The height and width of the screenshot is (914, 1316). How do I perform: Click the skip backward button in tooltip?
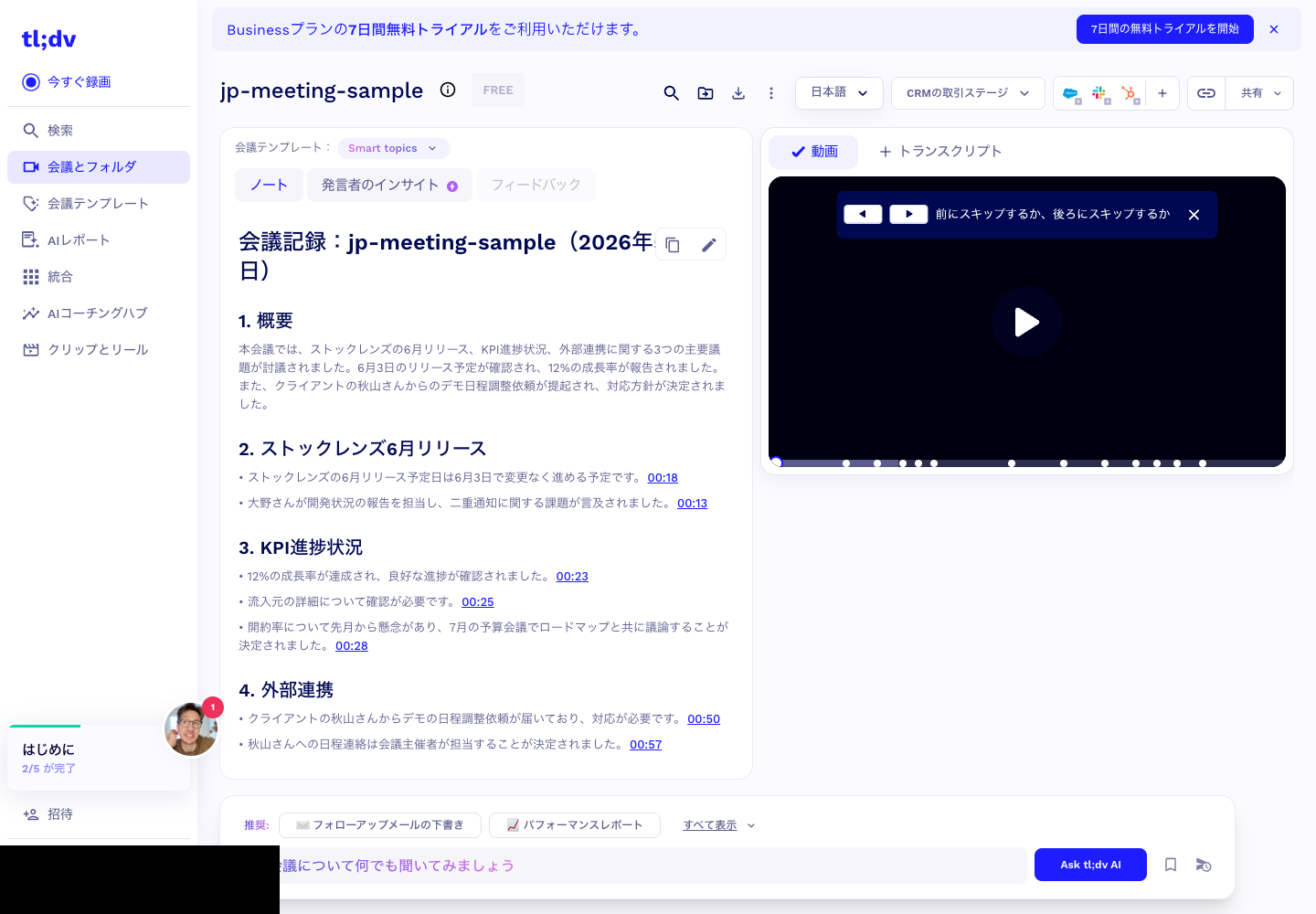[863, 214]
